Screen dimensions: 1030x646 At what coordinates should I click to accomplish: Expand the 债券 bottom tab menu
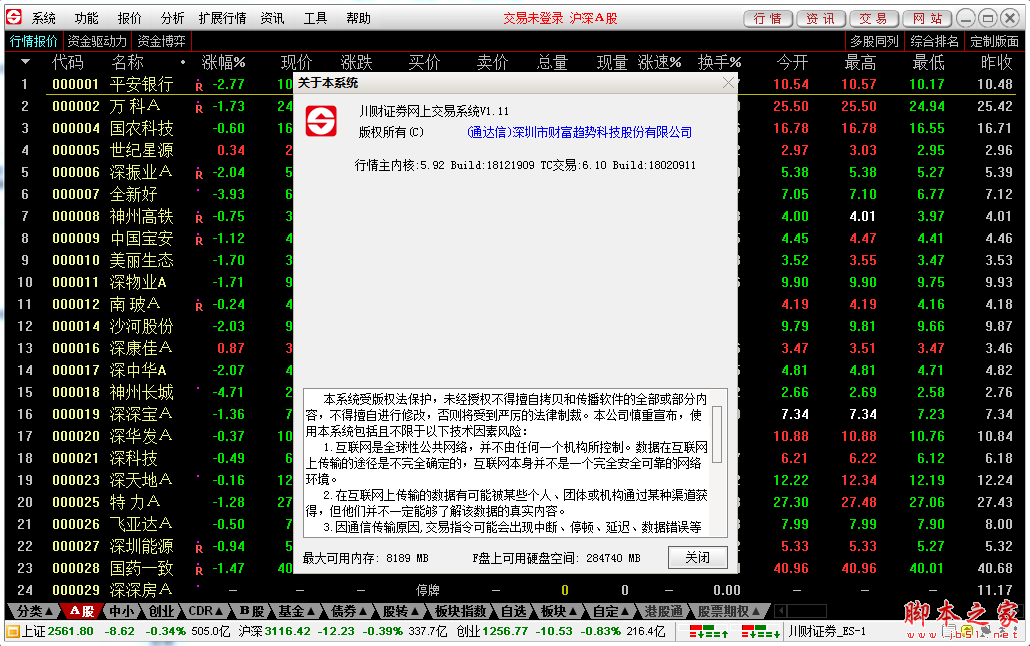coord(348,611)
